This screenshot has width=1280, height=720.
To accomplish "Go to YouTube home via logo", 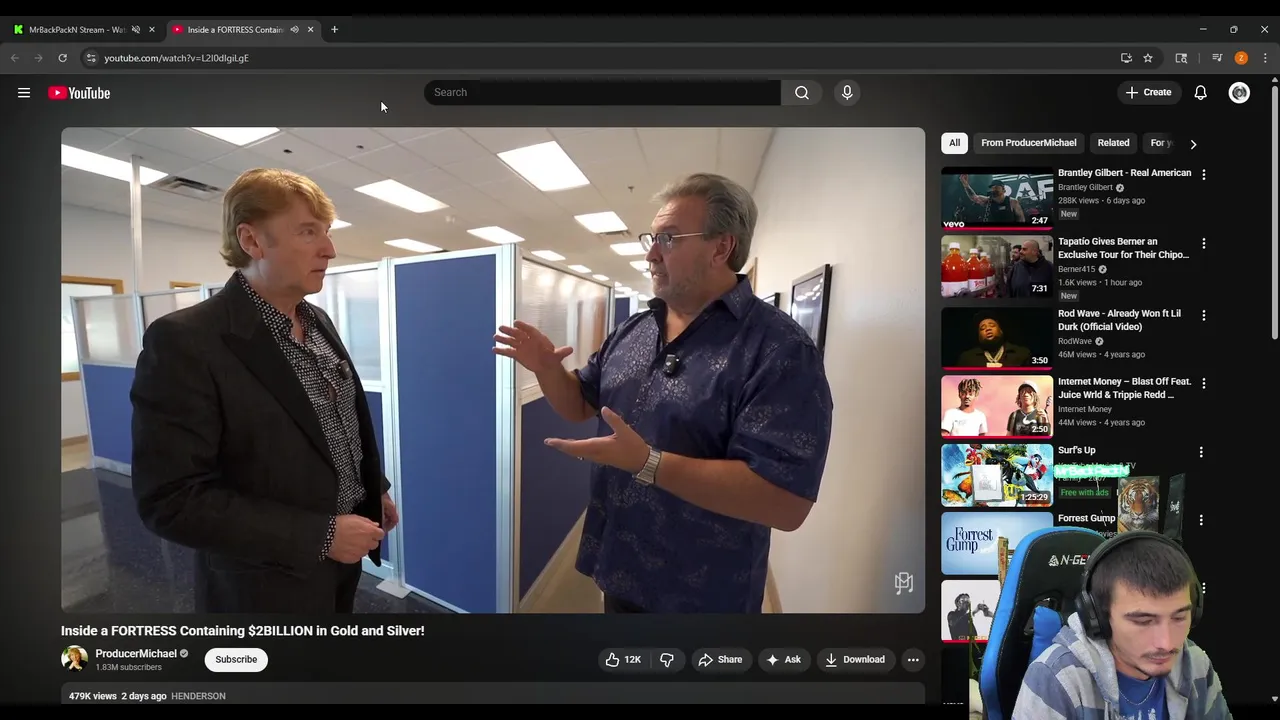I will 79,93.
